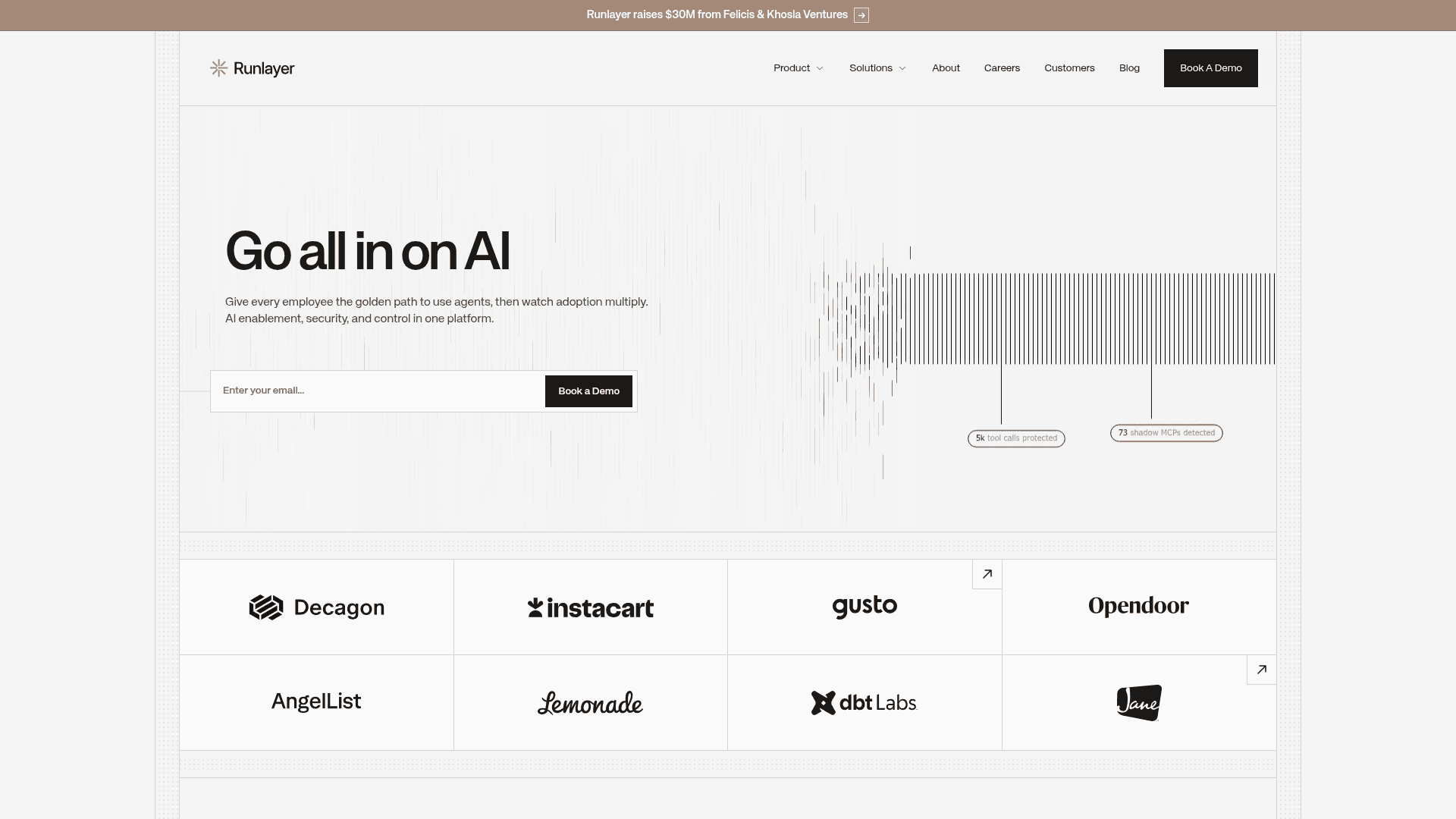Select the AngelList logo
Viewport: 1456px width, 819px height.
point(316,701)
